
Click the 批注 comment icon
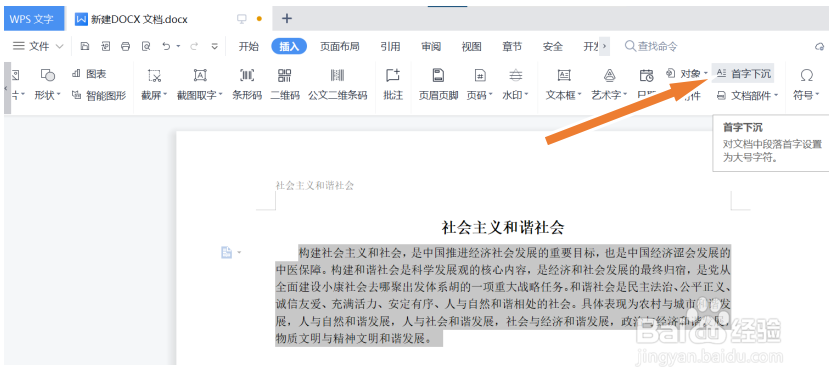[393, 76]
